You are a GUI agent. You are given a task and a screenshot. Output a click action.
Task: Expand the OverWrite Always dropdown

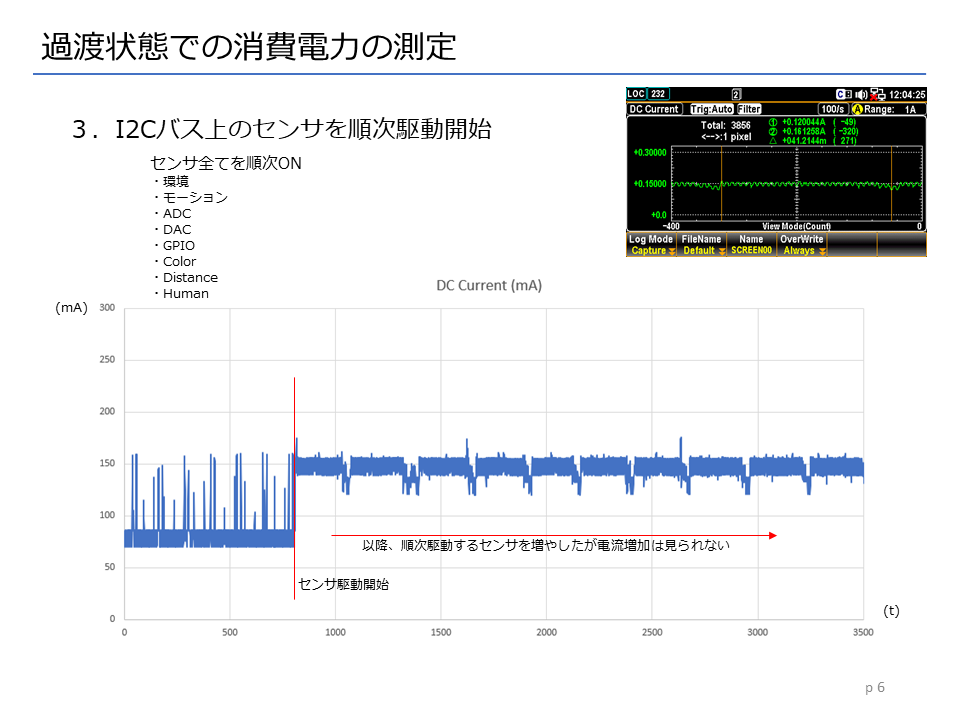802,246
